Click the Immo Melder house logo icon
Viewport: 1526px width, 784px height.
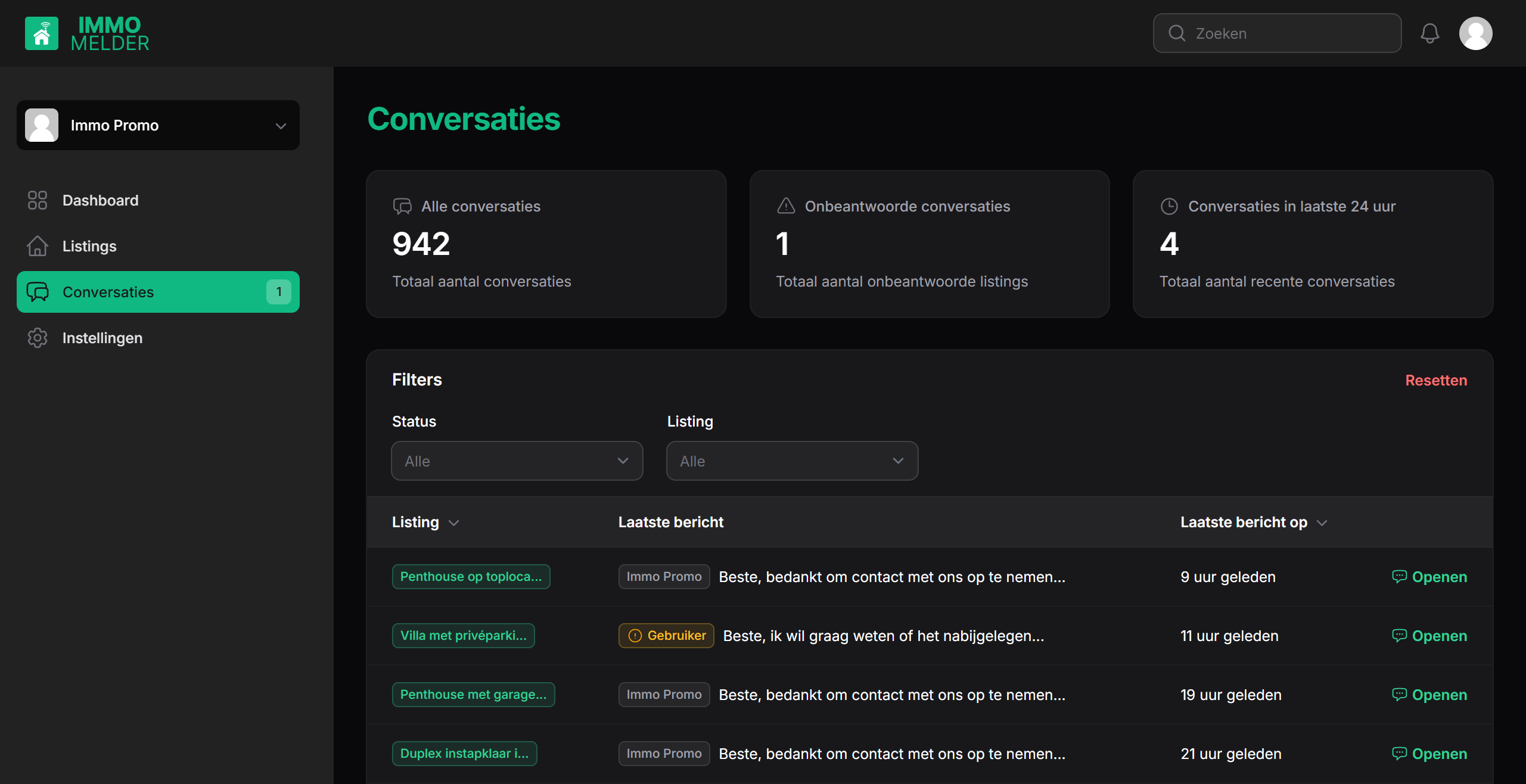pyautogui.click(x=41, y=33)
